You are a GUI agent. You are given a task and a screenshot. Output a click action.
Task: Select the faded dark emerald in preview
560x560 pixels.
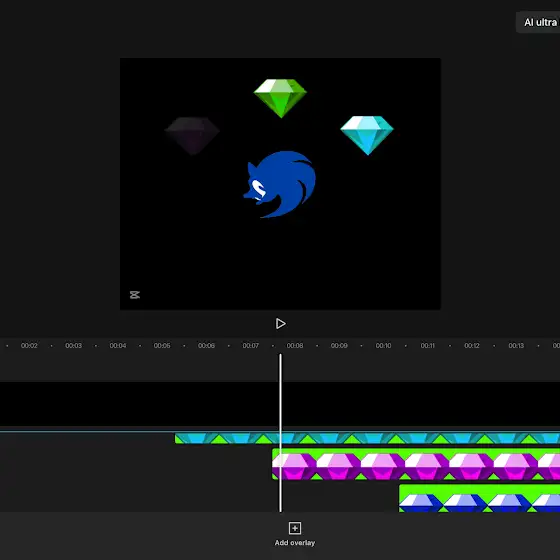pos(192,136)
